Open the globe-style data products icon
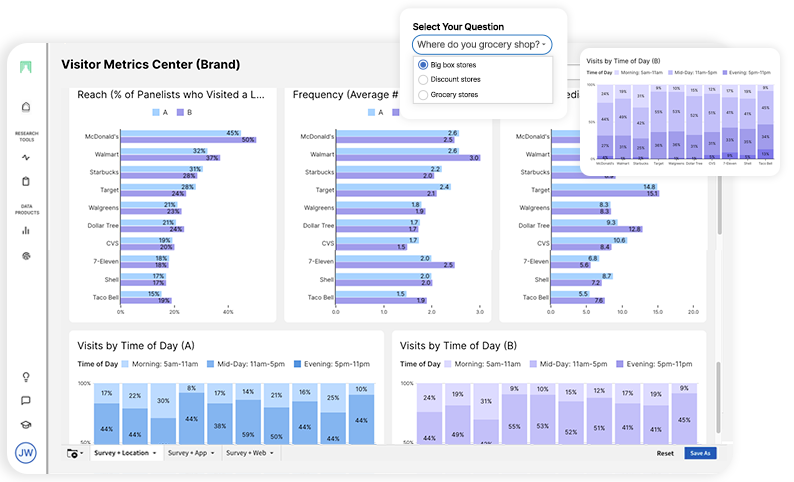Viewport: 794px width, 482px height. coord(26,256)
